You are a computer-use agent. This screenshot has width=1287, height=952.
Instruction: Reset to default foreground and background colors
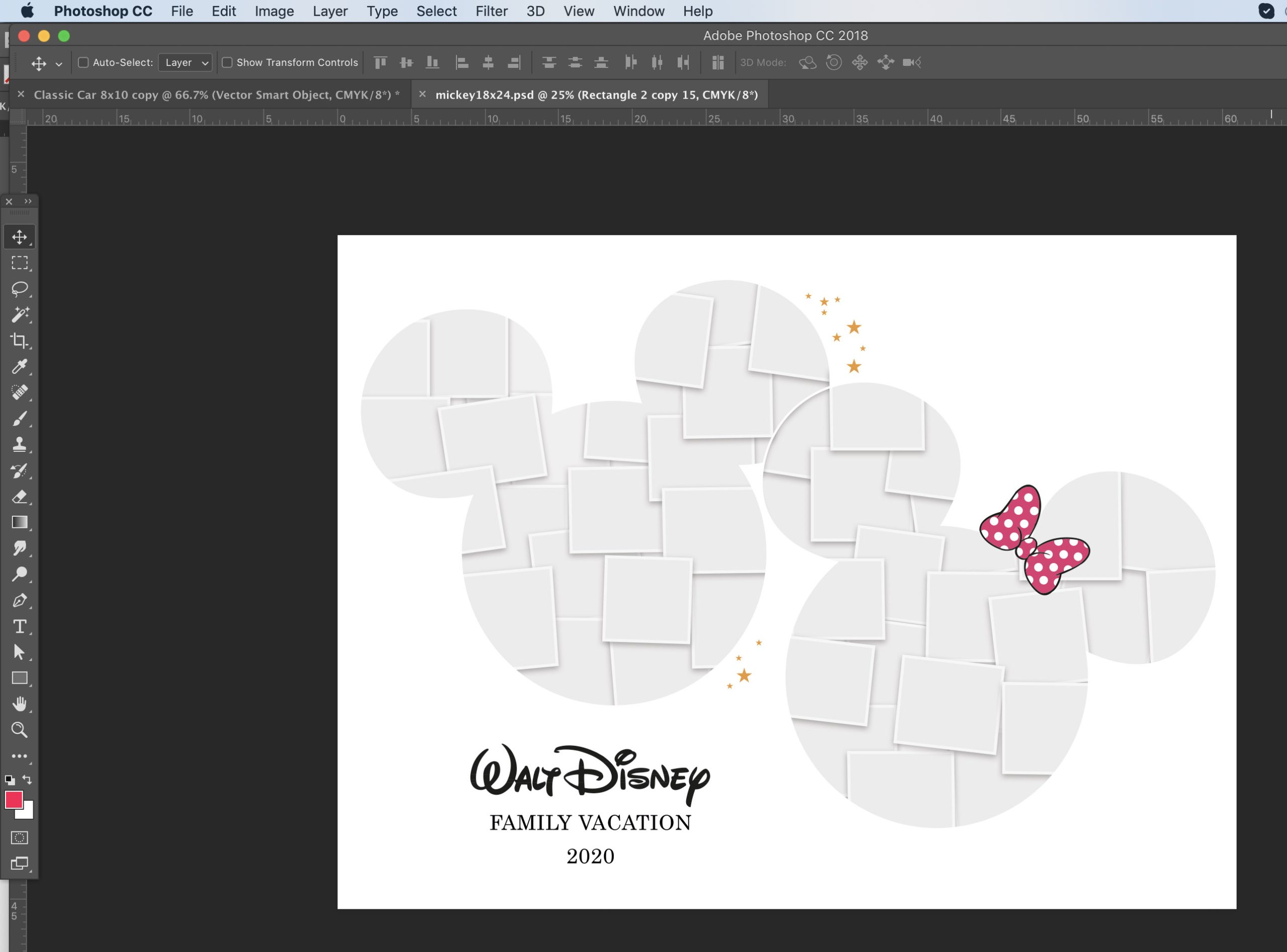[x=10, y=780]
